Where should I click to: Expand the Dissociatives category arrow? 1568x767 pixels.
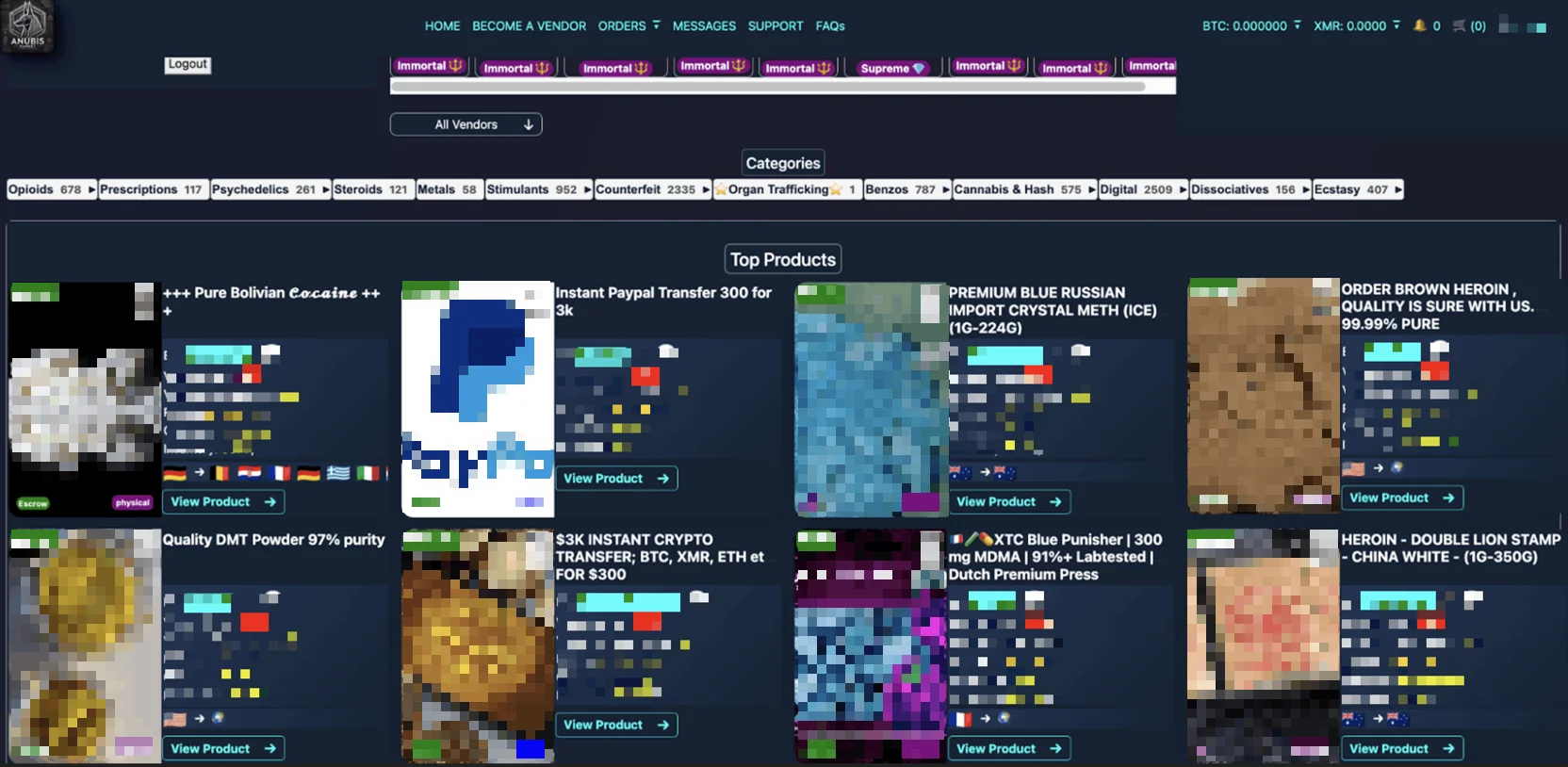point(1306,189)
